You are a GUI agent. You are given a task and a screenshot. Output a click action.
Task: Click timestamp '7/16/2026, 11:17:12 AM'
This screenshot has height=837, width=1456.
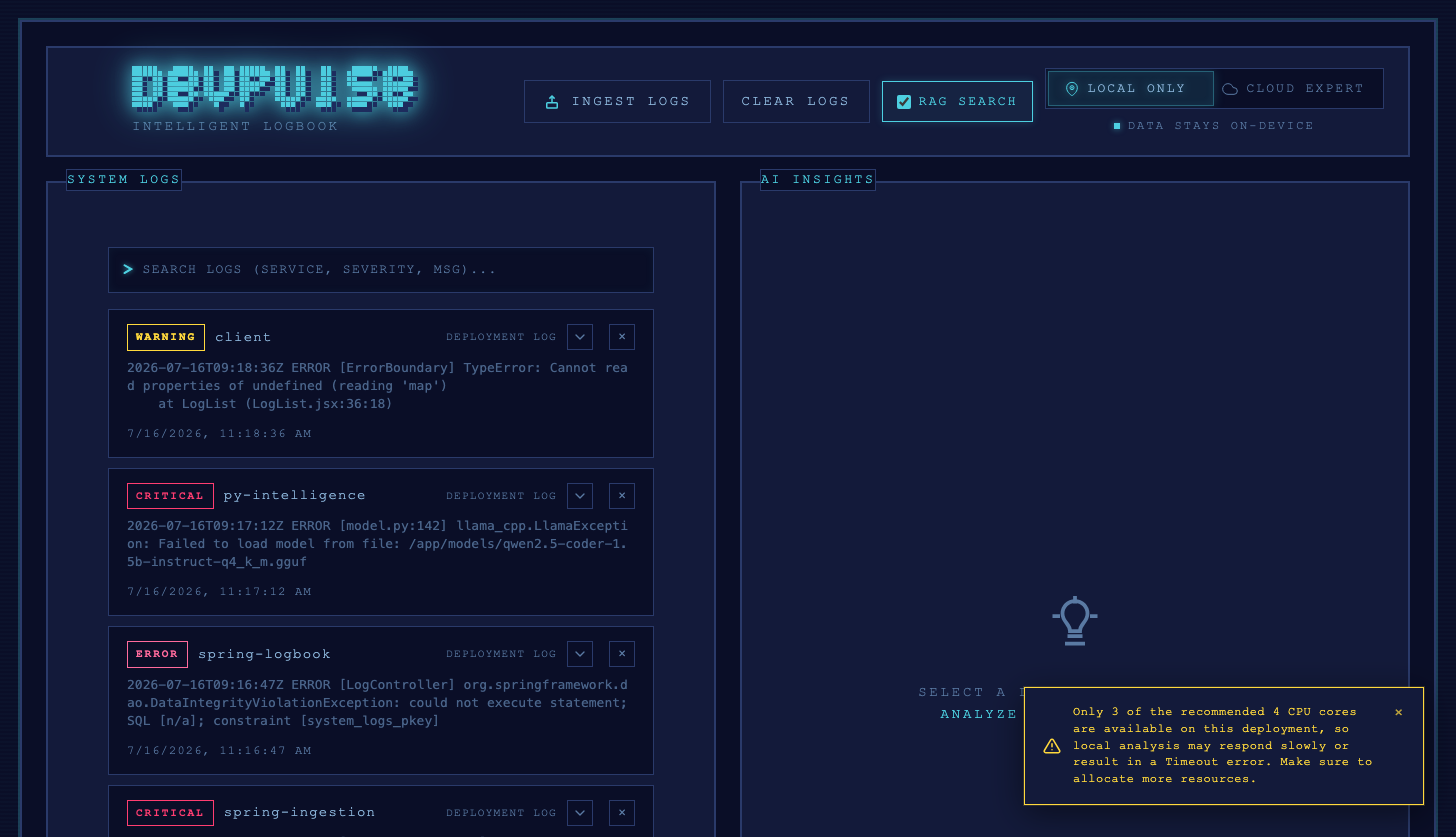pyautogui.click(x=219, y=592)
